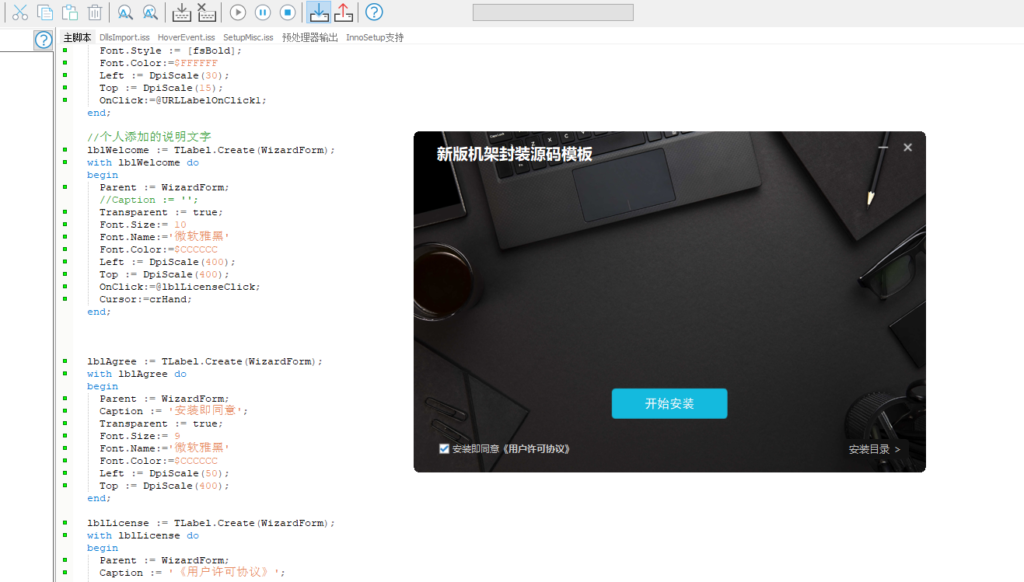Viewport: 1024px width, 582px height.
Task: Click the Paste icon
Action: (x=68, y=12)
